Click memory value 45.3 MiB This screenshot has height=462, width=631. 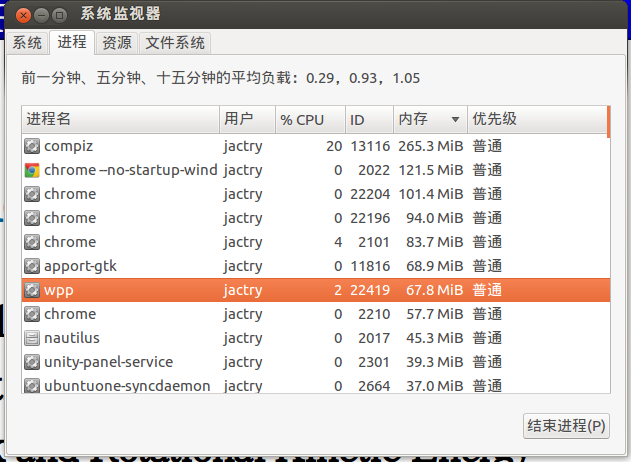(435, 338)
